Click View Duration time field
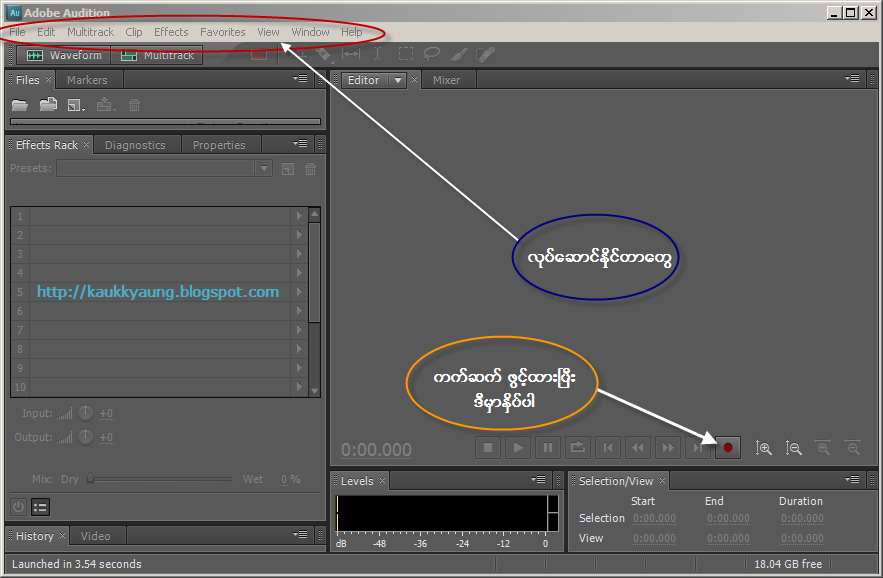883x578 pixels. pos(802,539)
